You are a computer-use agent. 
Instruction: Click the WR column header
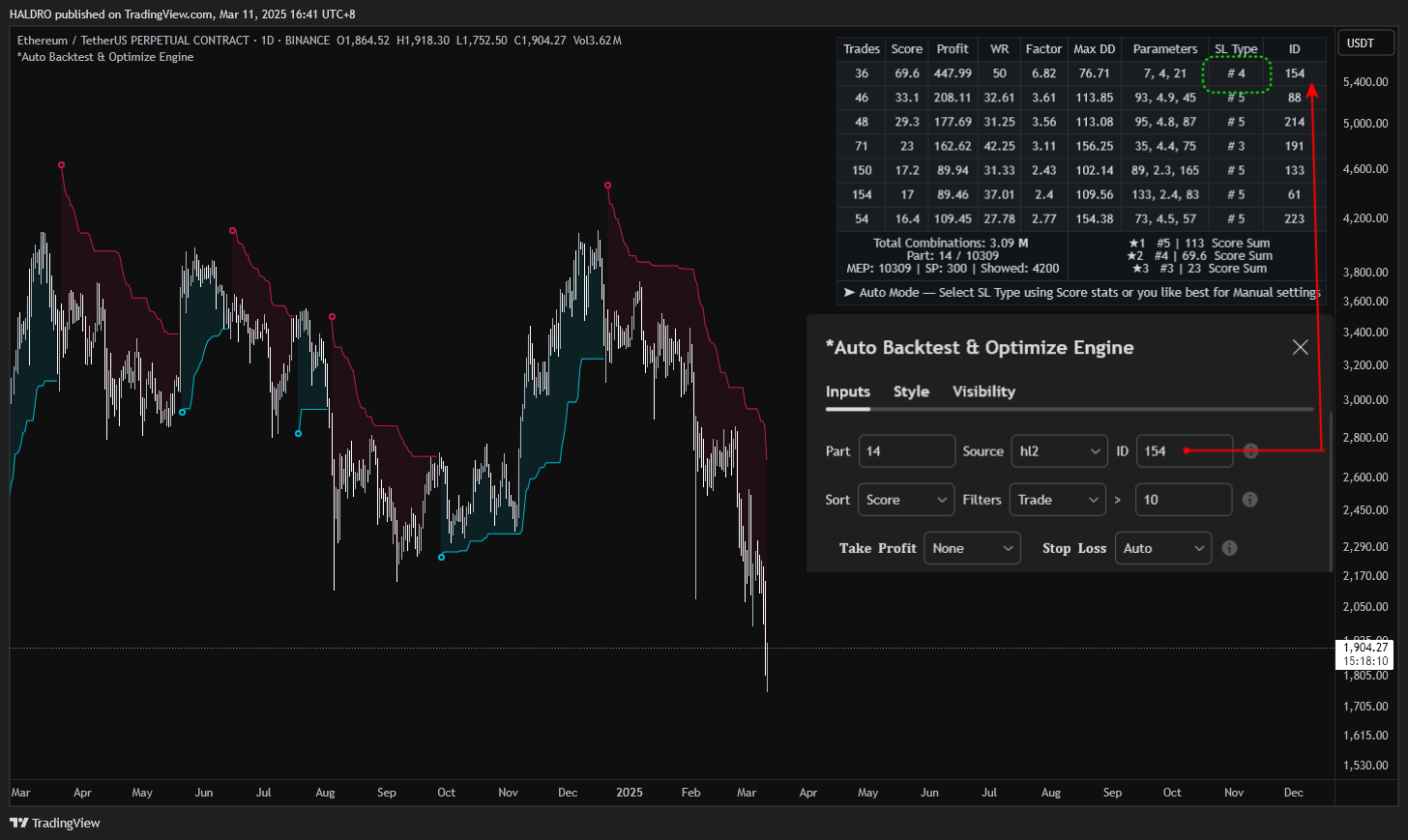[1000, 49]
